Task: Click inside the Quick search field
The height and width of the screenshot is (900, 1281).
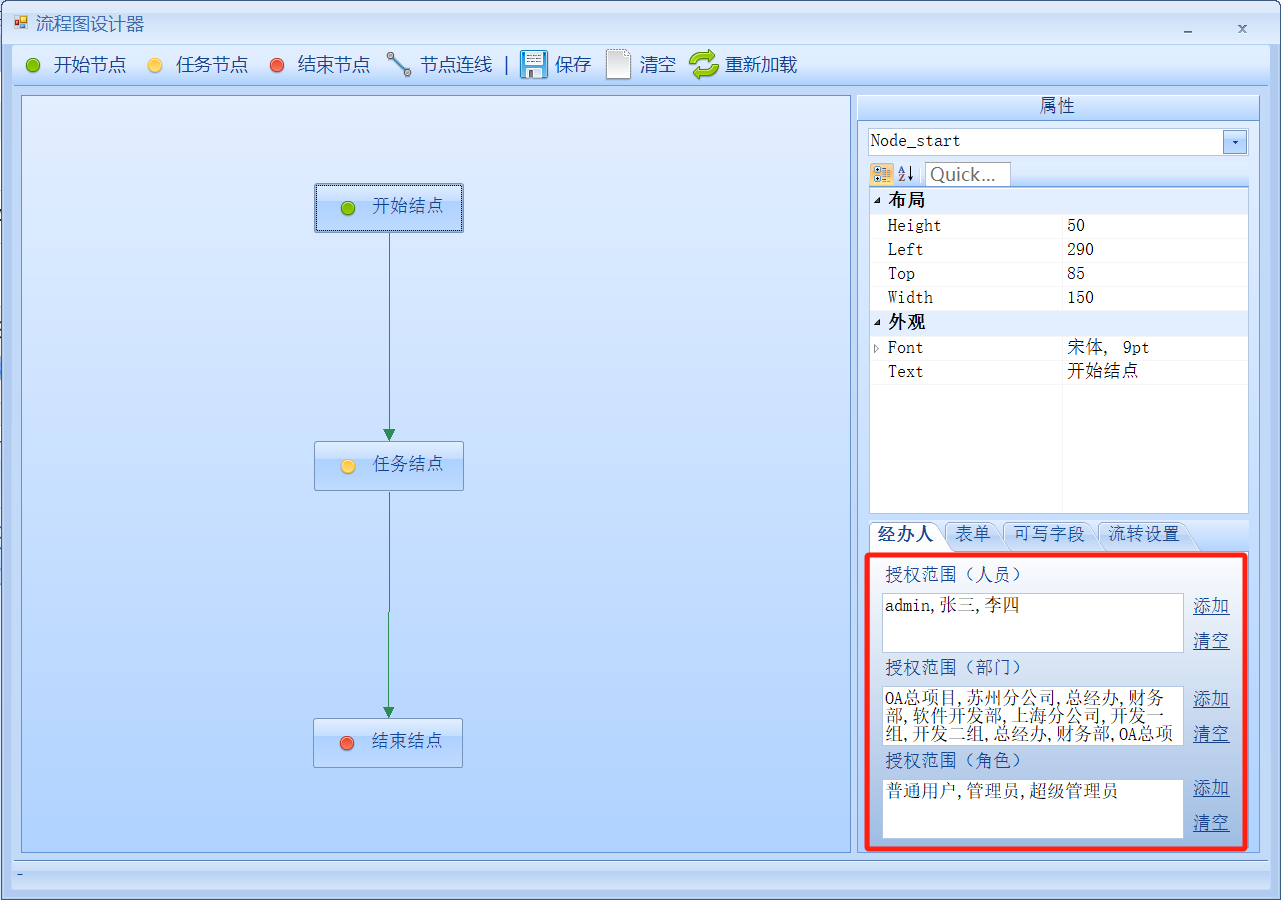Action: pos(967,174)
